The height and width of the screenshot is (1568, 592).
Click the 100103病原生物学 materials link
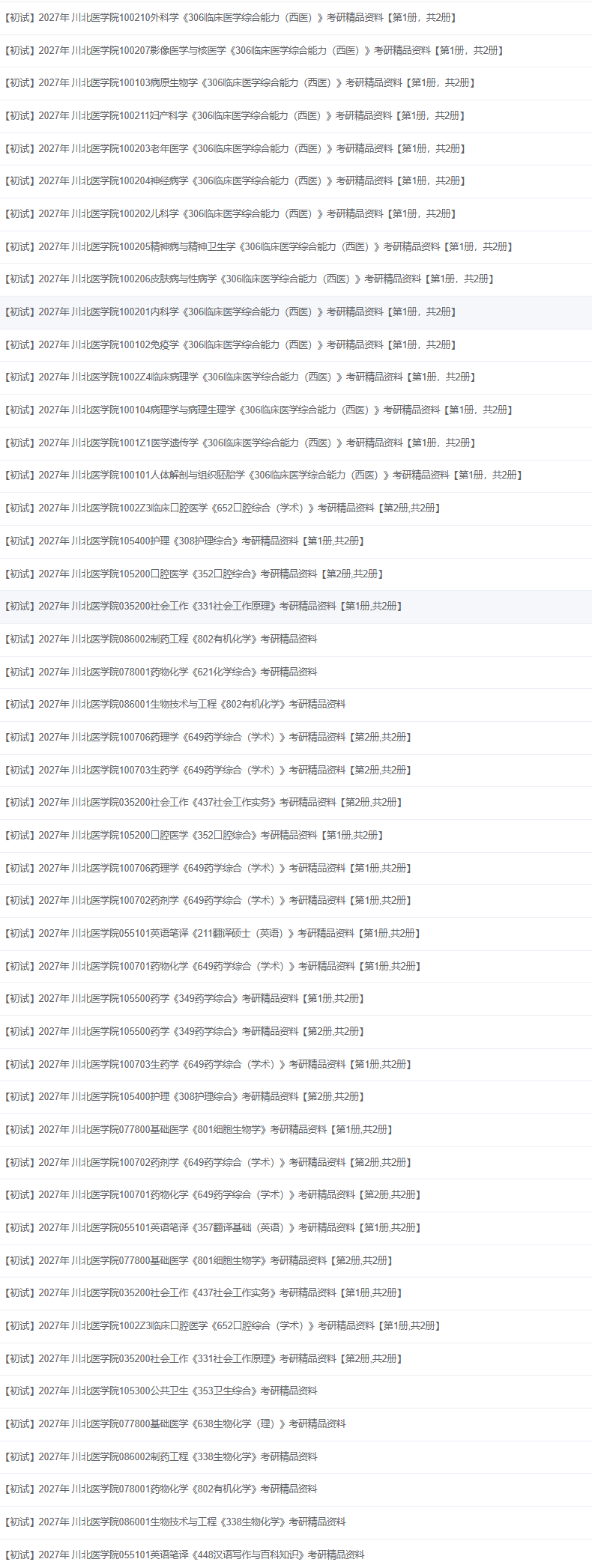[x=239, y=82]
